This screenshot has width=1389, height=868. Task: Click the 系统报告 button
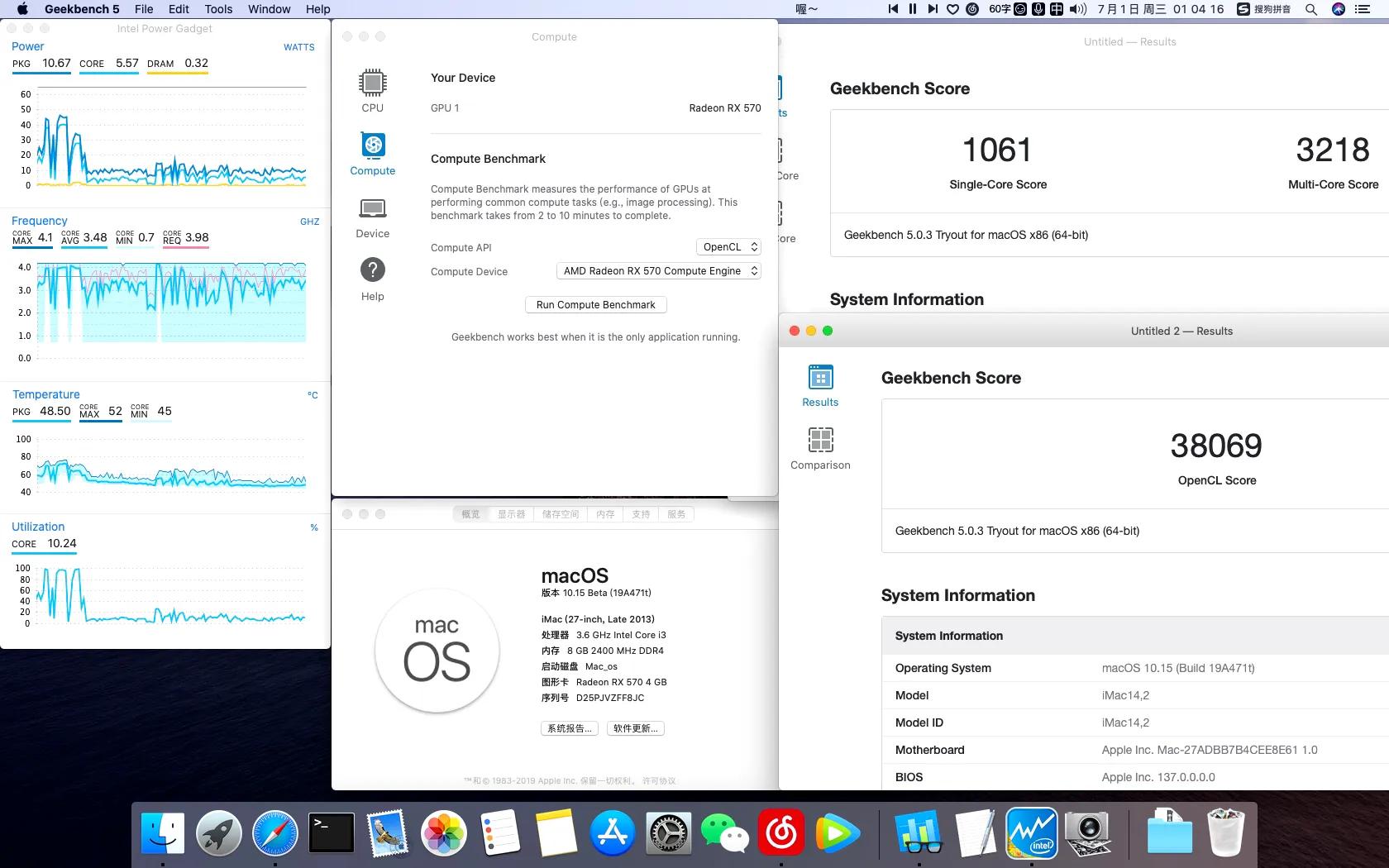point(570,728)
